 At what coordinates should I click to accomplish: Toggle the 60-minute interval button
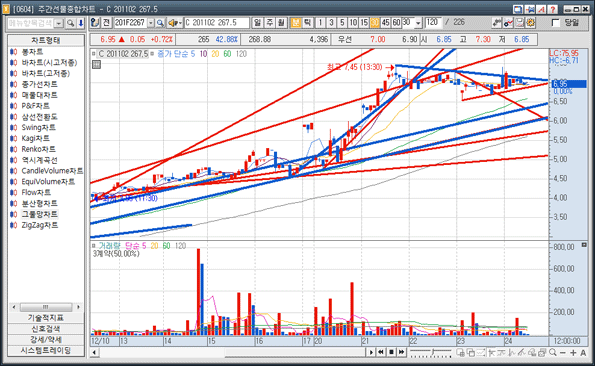[x=397, y=23]
